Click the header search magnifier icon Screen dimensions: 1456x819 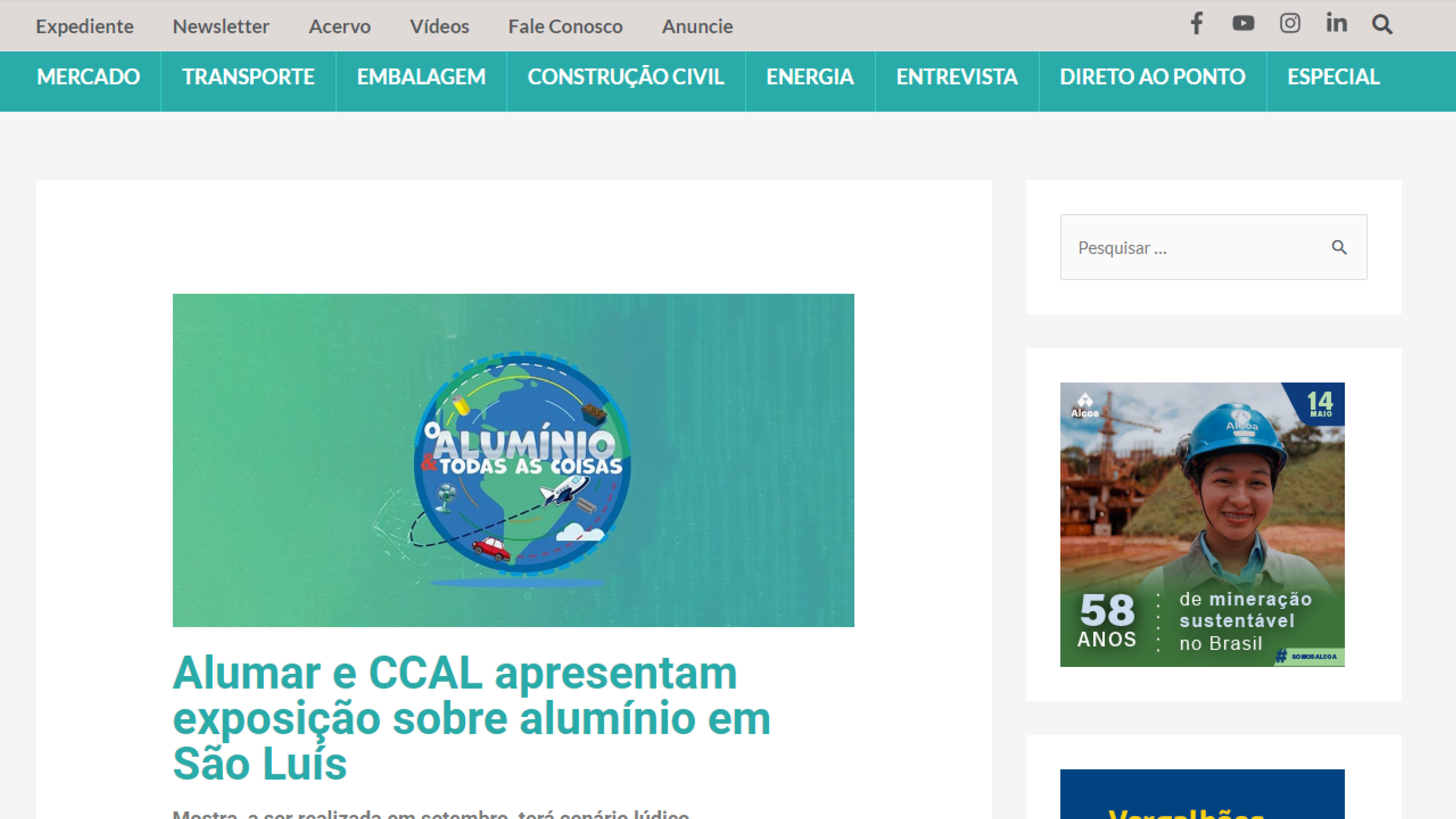1382,24
